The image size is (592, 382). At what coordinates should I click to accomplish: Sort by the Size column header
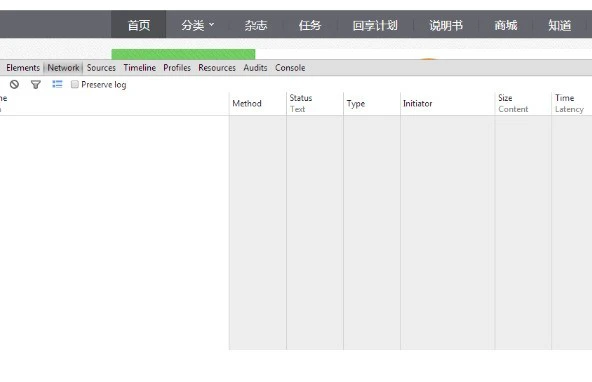(523, 103)
